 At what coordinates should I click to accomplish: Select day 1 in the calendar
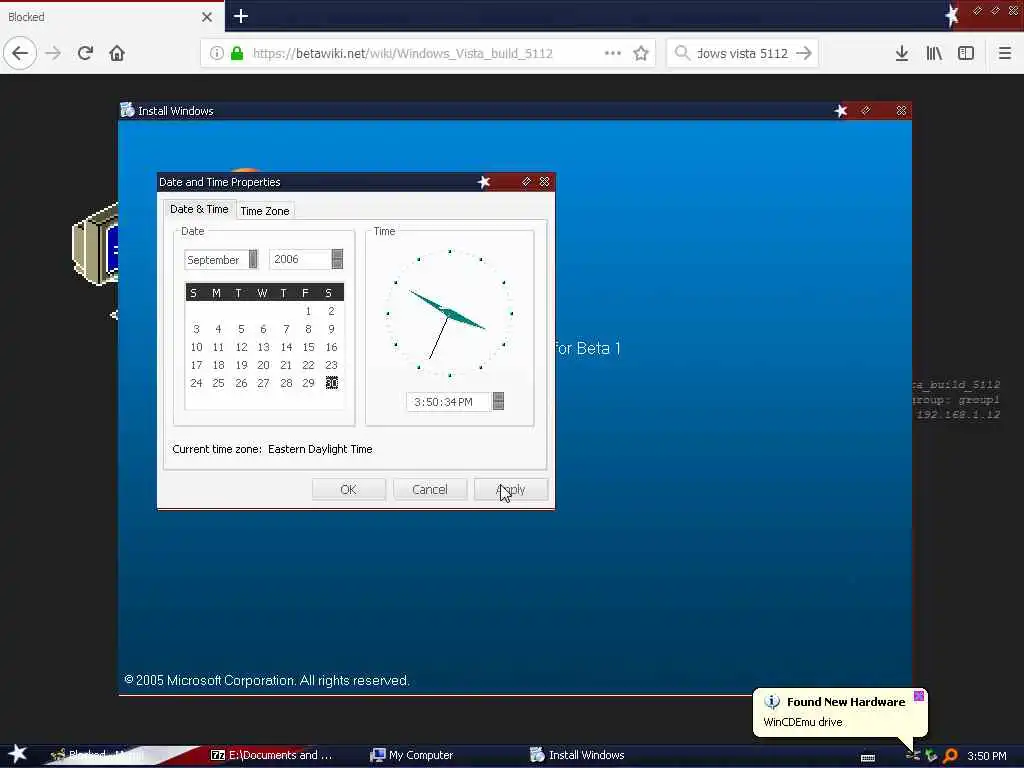click(x=308, y=311)
